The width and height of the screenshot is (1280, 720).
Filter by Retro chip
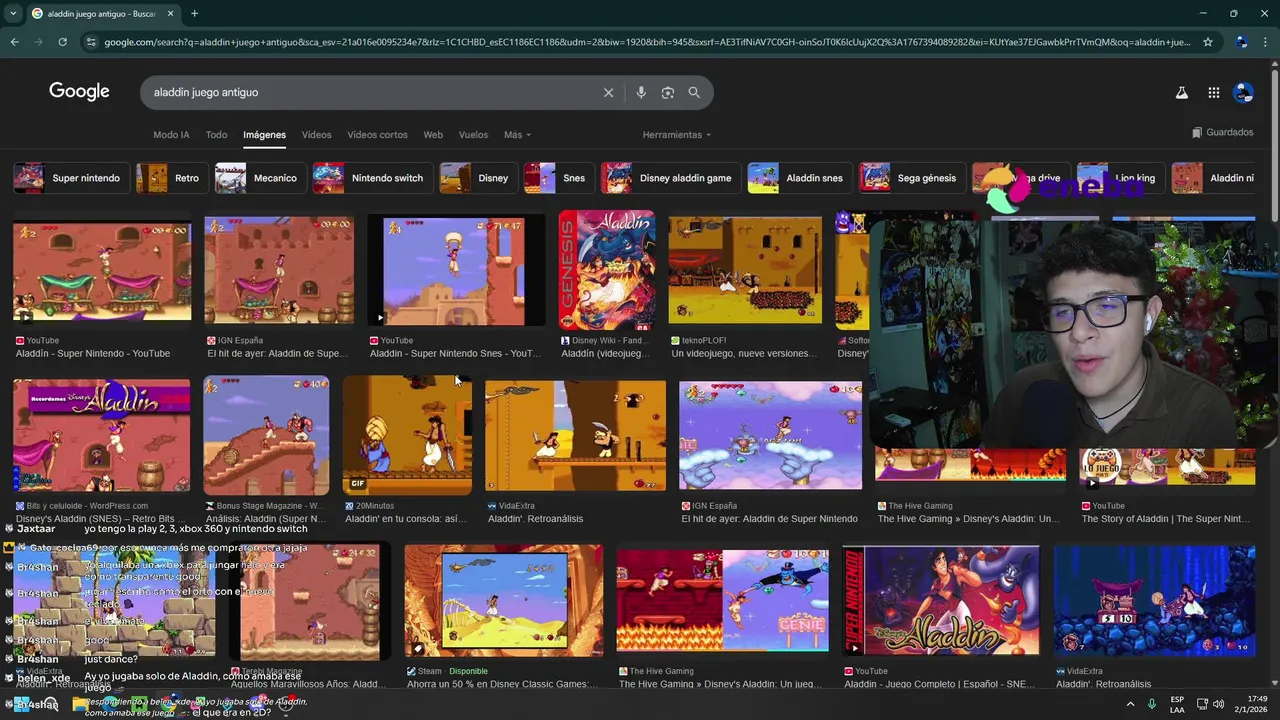pyautogui.click(x=172, y=178)
